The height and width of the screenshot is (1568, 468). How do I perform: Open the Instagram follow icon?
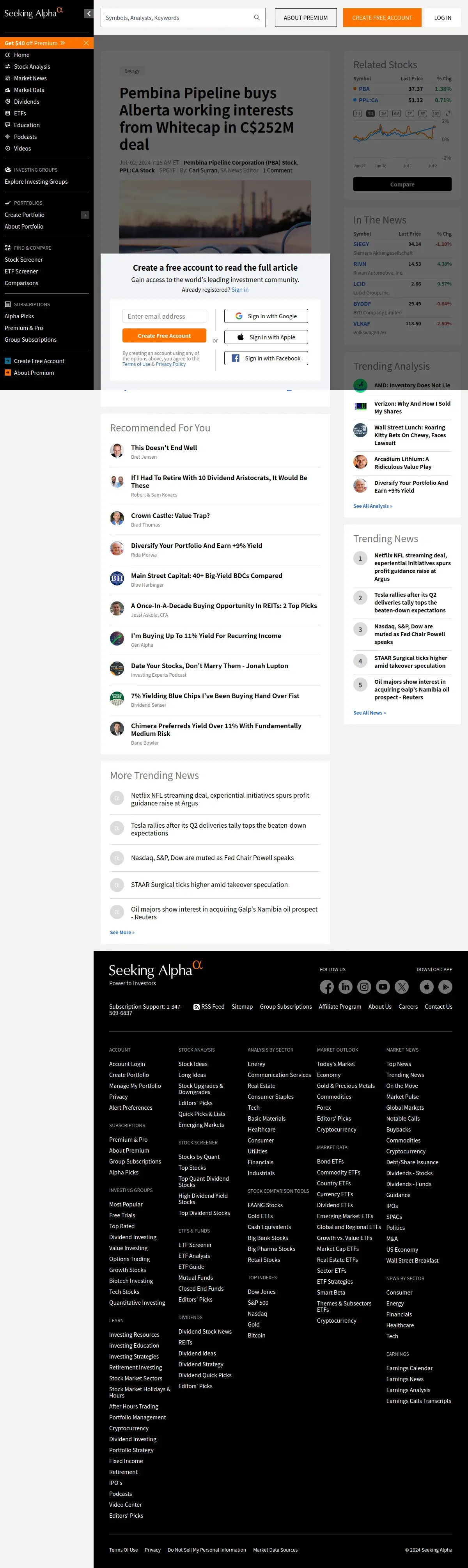tap(364, 987)
